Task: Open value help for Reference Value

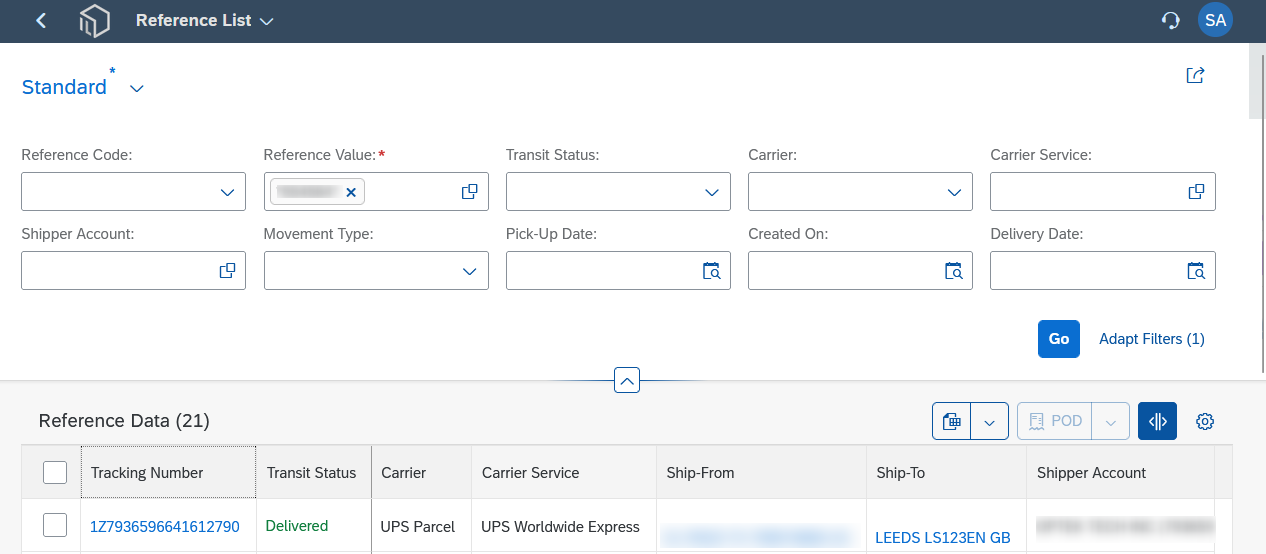Action: click(x=469, y=191)
